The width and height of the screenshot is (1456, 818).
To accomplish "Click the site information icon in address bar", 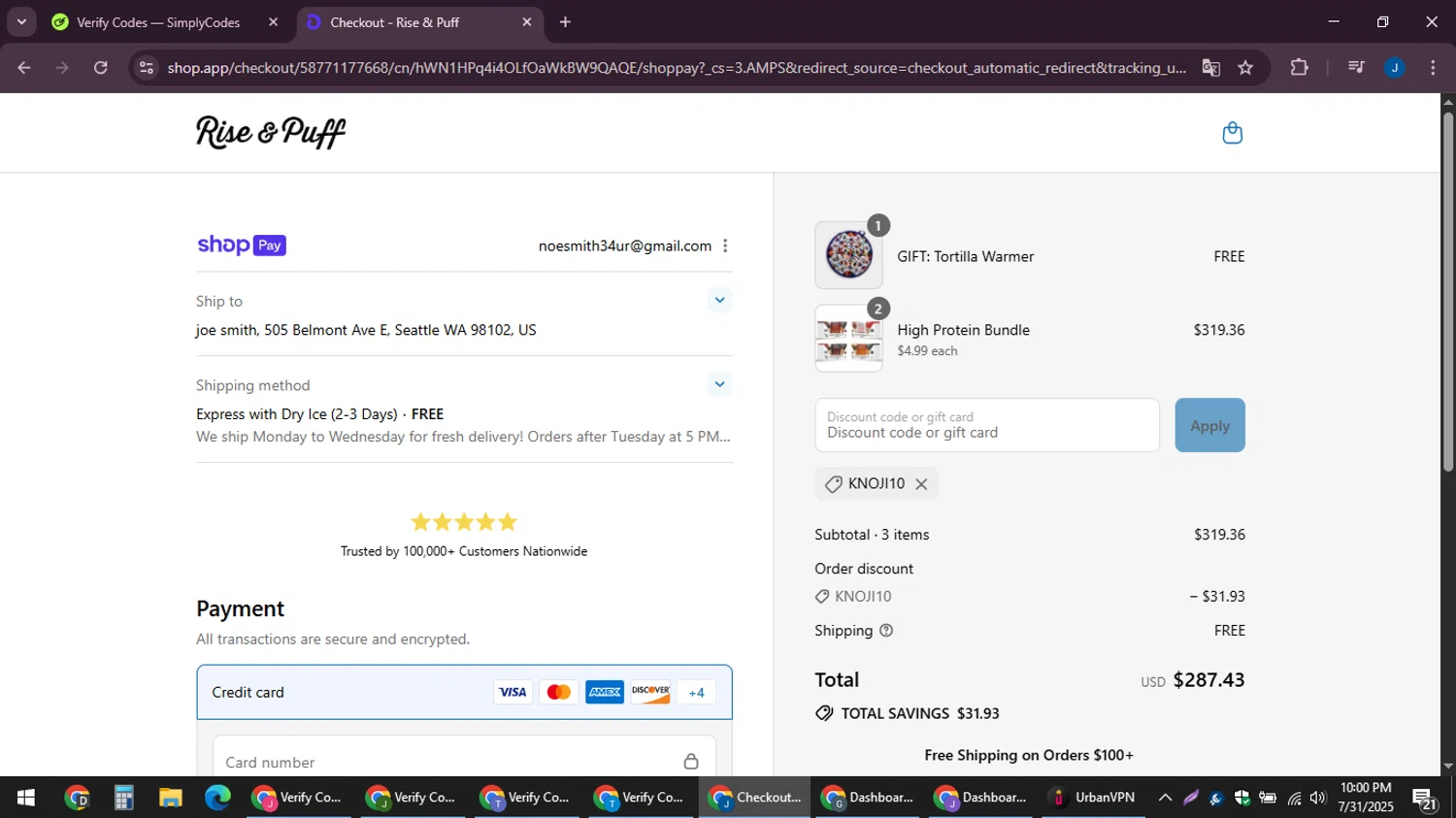I will 147,68.
